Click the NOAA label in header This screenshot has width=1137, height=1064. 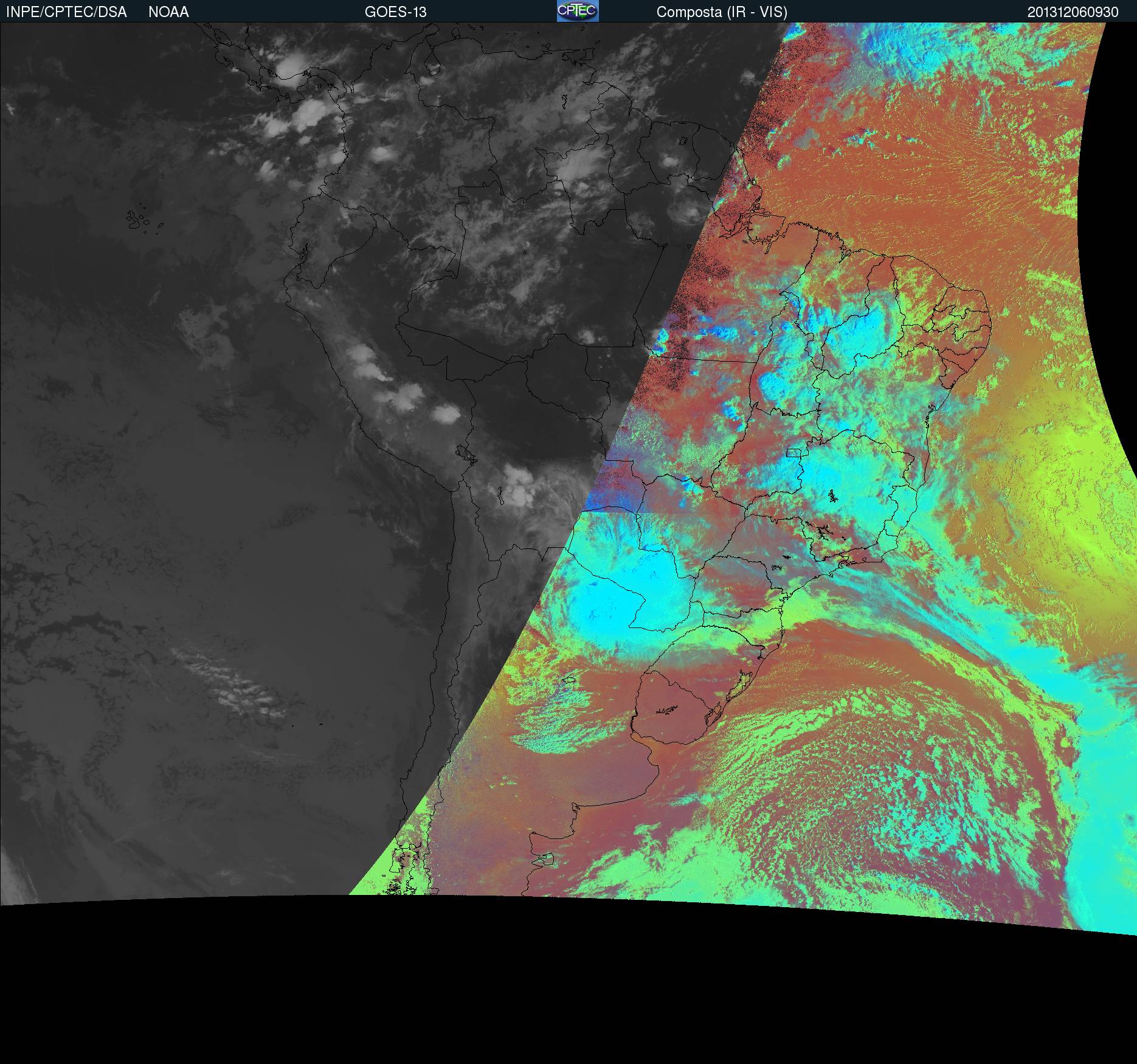168,12
